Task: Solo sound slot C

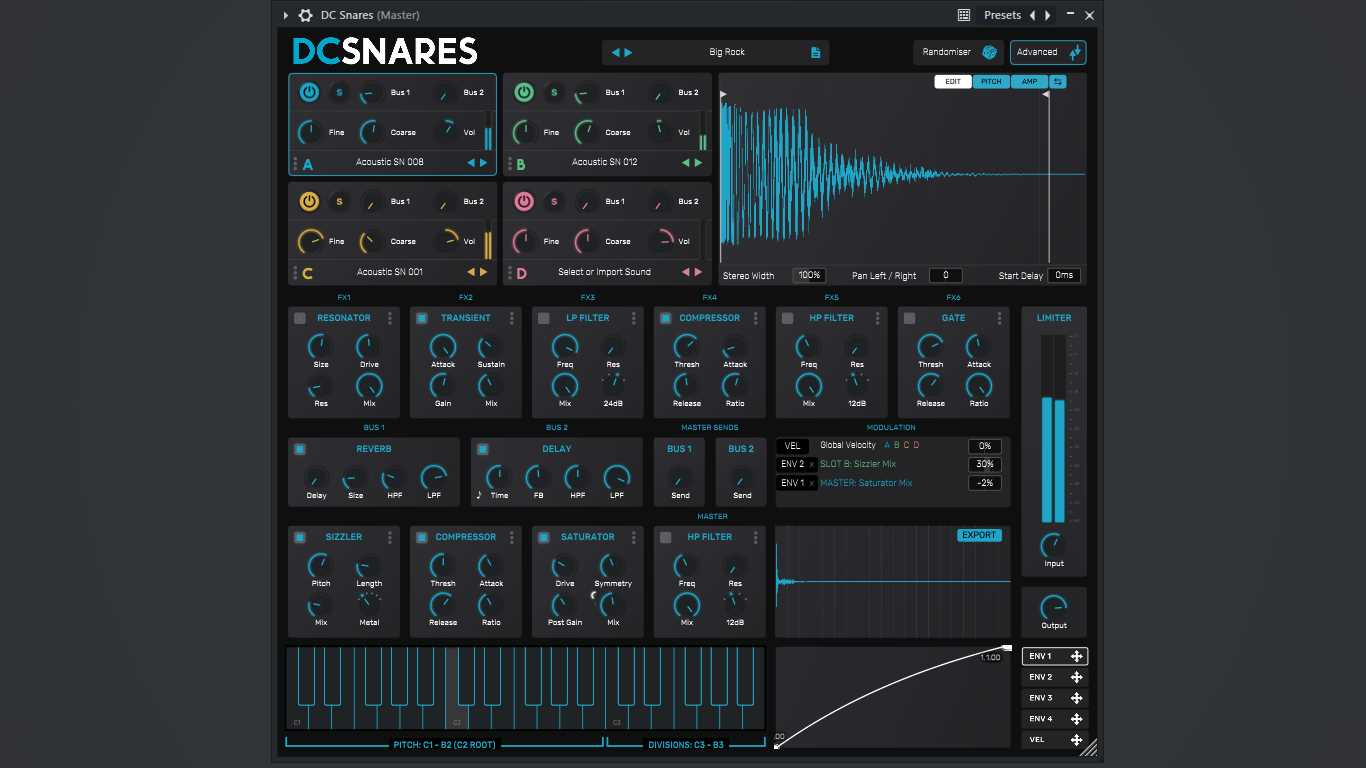Action: (x=339, y=202)
